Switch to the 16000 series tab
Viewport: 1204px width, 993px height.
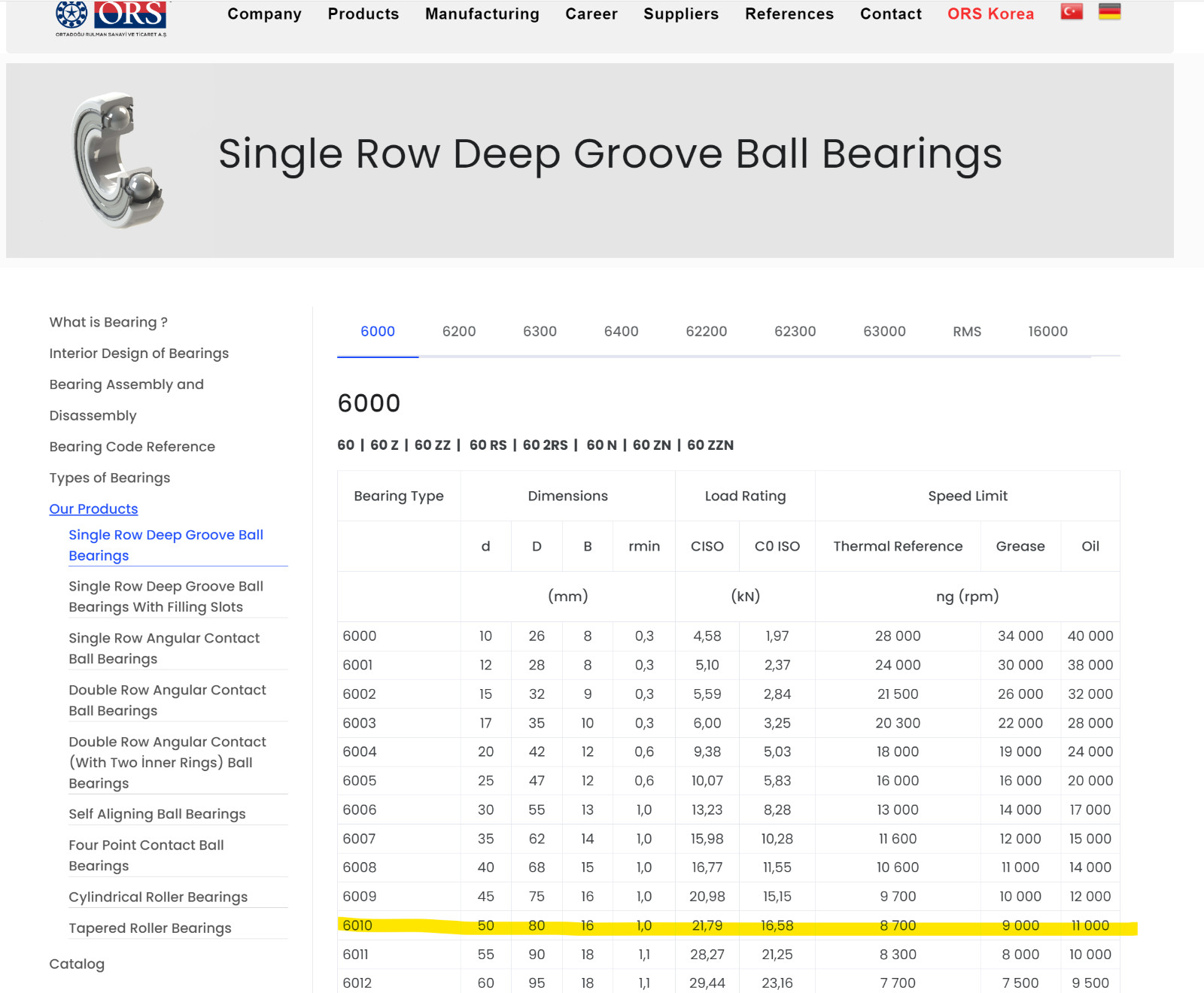[x=1048, y=332]
